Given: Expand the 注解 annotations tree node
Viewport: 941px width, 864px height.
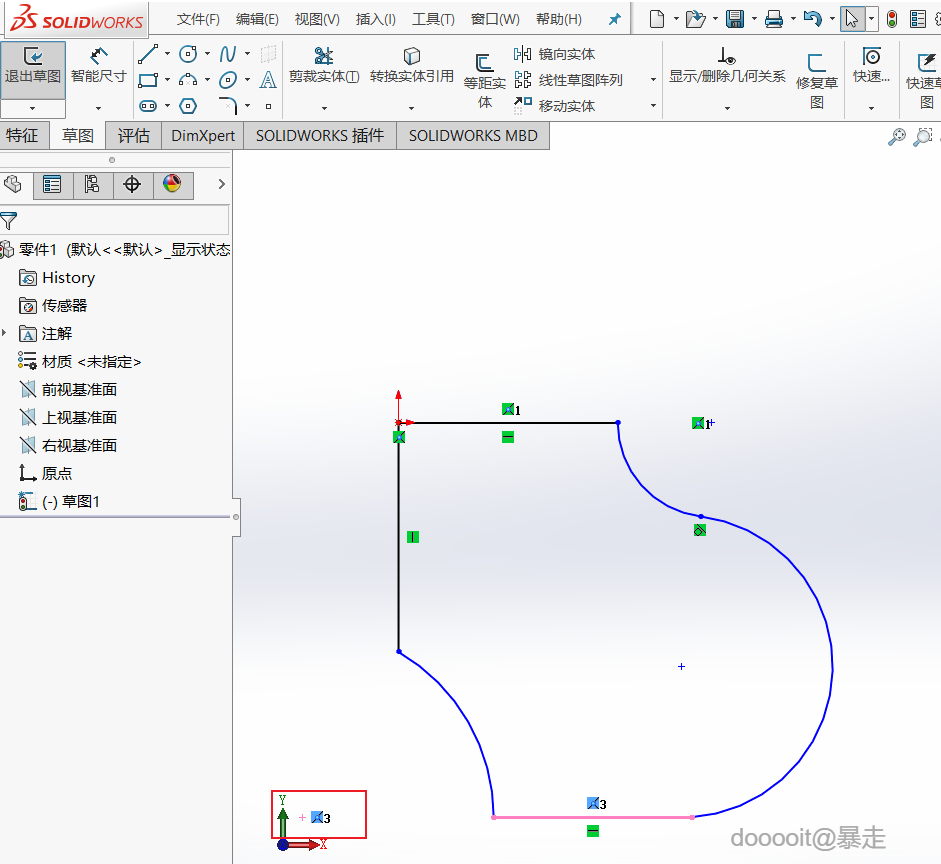Looking at the screenshot, I should [4, 333].
